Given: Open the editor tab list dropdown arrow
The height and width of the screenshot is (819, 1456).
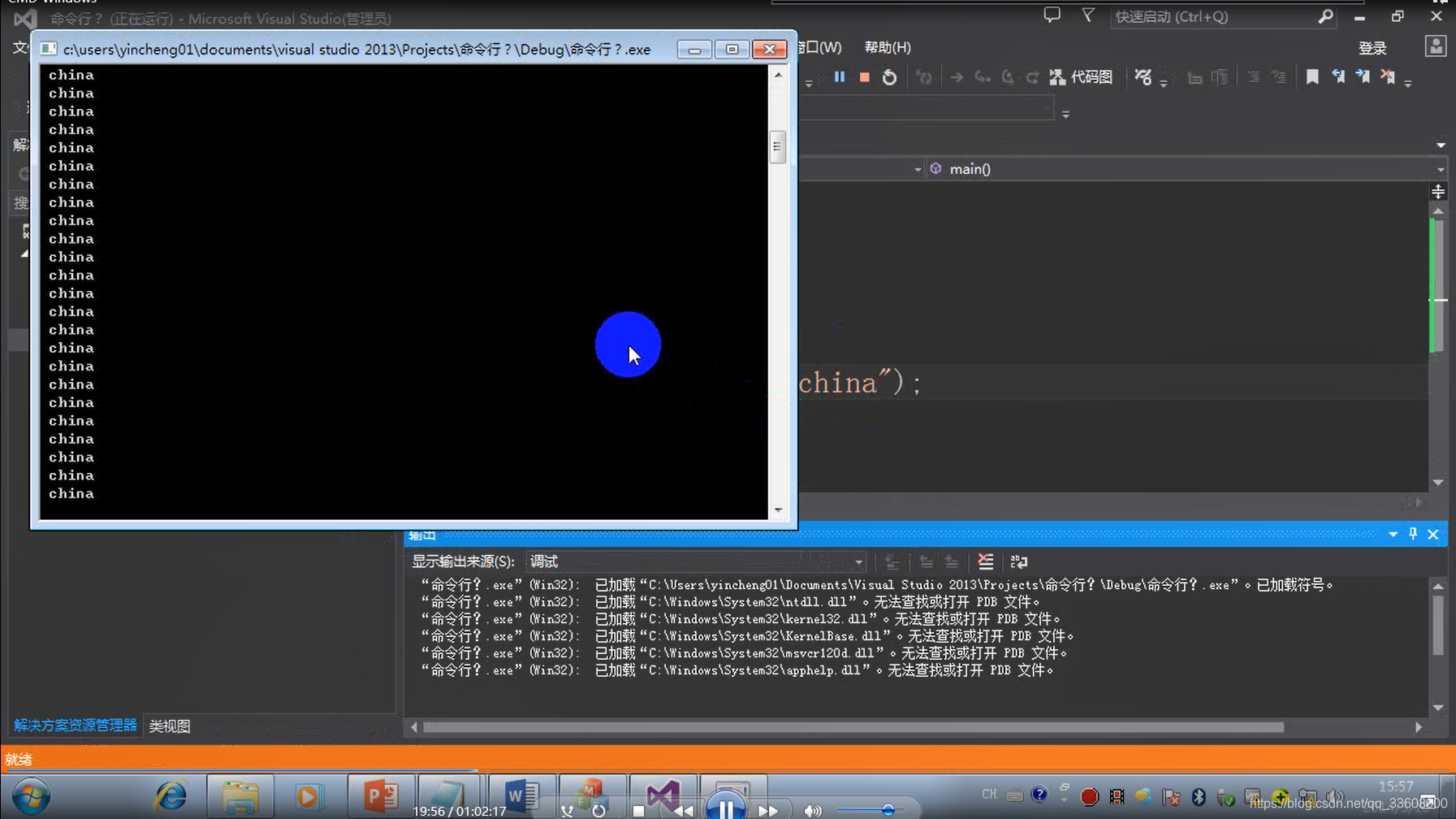Looking at the screenshot, I should [x=1441, y=145].
